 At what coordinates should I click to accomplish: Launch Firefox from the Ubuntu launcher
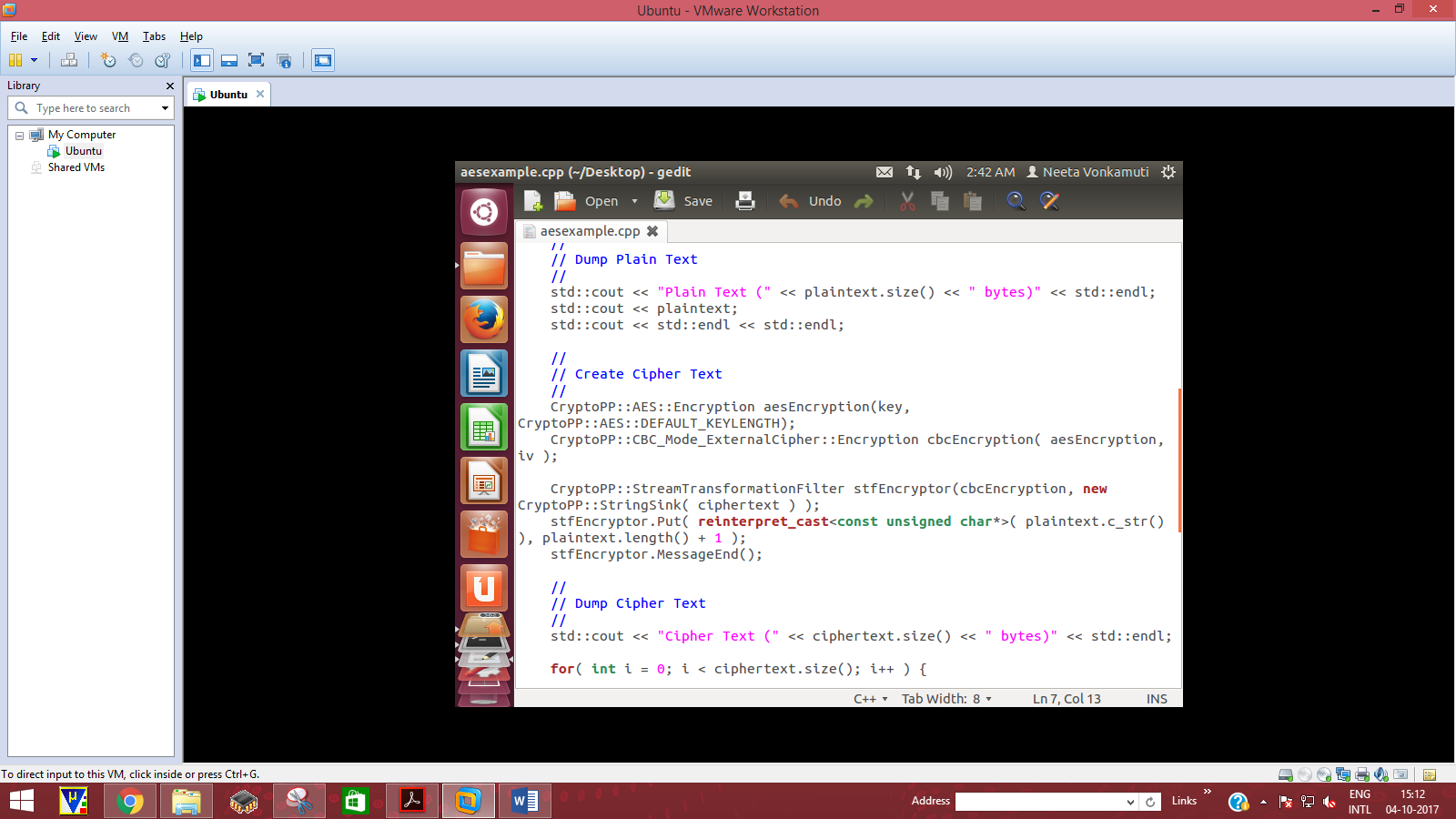[484, 319]
